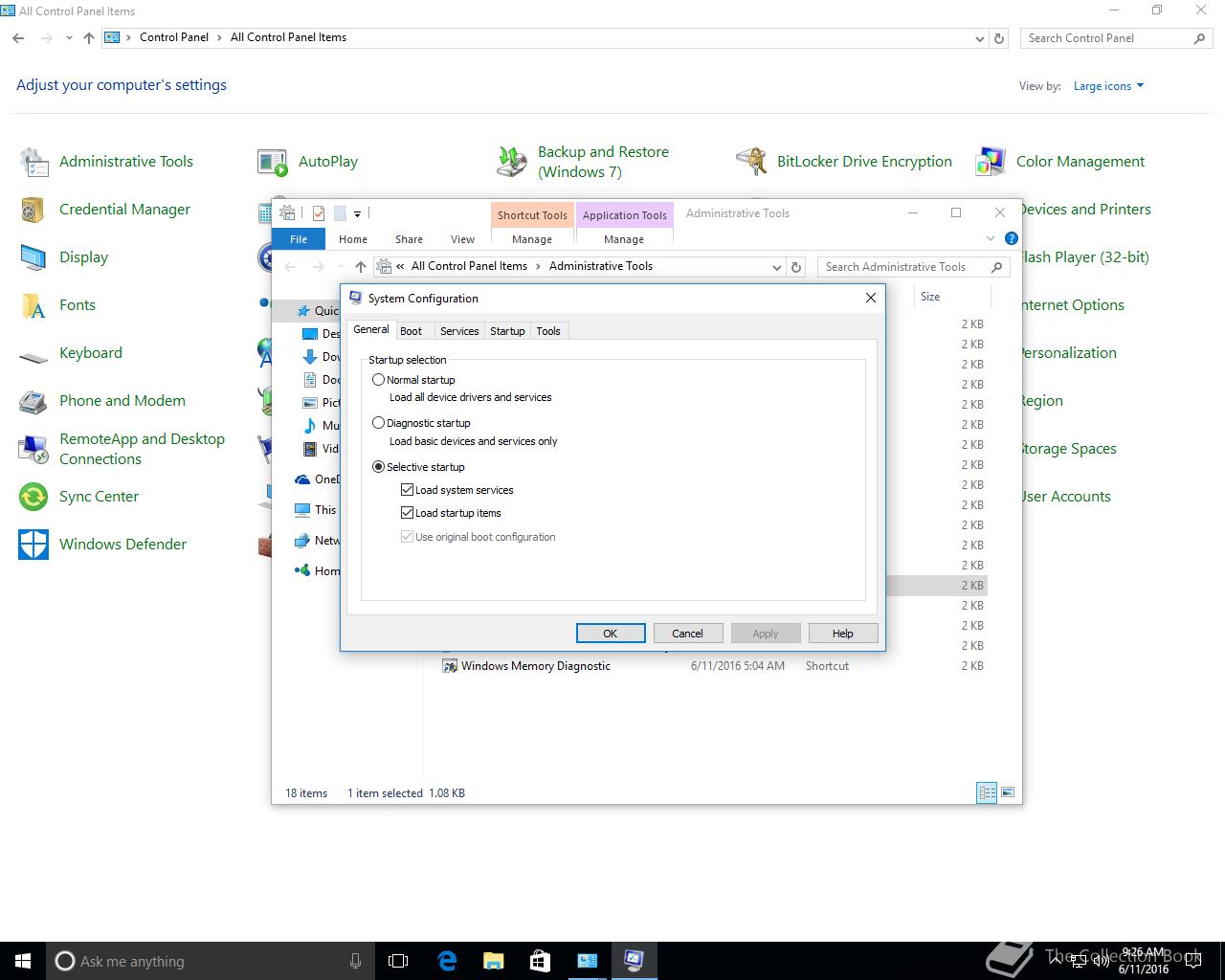The image size is (1225, 980).
Task: Launch Microsoft Edge from taskbar
Action: [x=447, y=961]
